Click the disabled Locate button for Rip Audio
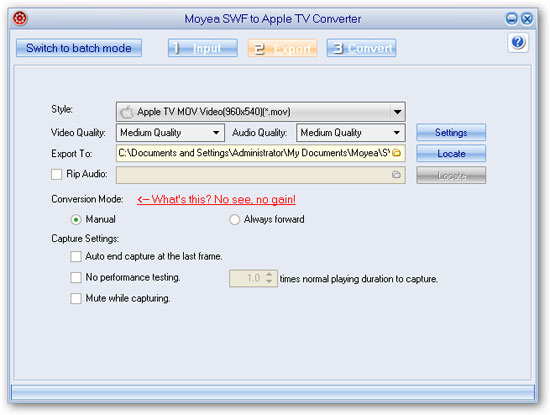Image resolution: width=550 pixels, height=415 pixels. pyautogui.click(x=451, y=175)
